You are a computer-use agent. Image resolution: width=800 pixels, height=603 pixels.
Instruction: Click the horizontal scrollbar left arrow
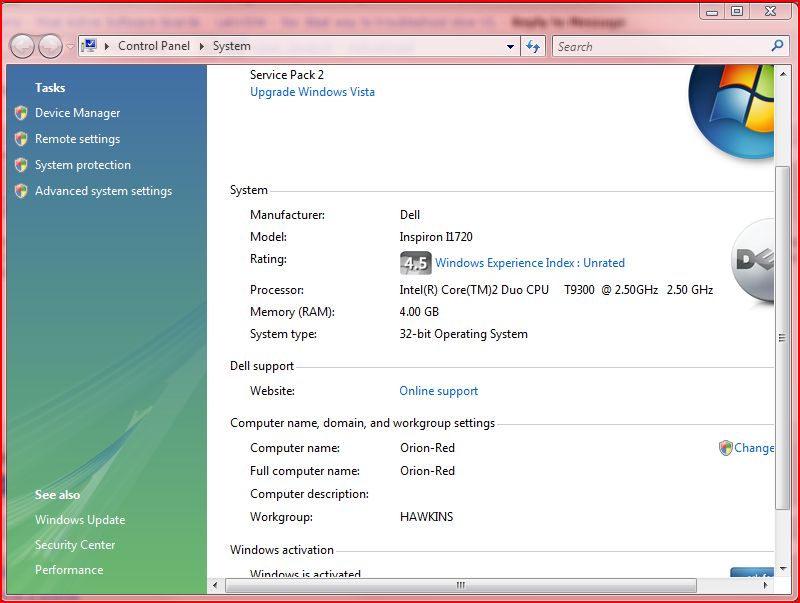(x=215, y=585)
